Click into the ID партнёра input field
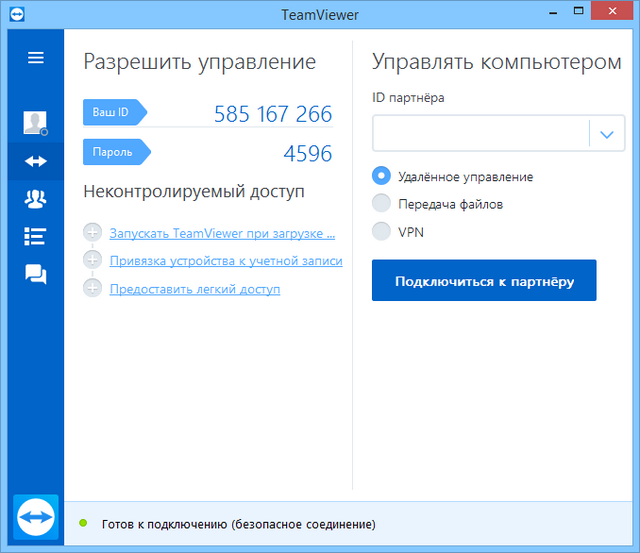 point(480,133)
